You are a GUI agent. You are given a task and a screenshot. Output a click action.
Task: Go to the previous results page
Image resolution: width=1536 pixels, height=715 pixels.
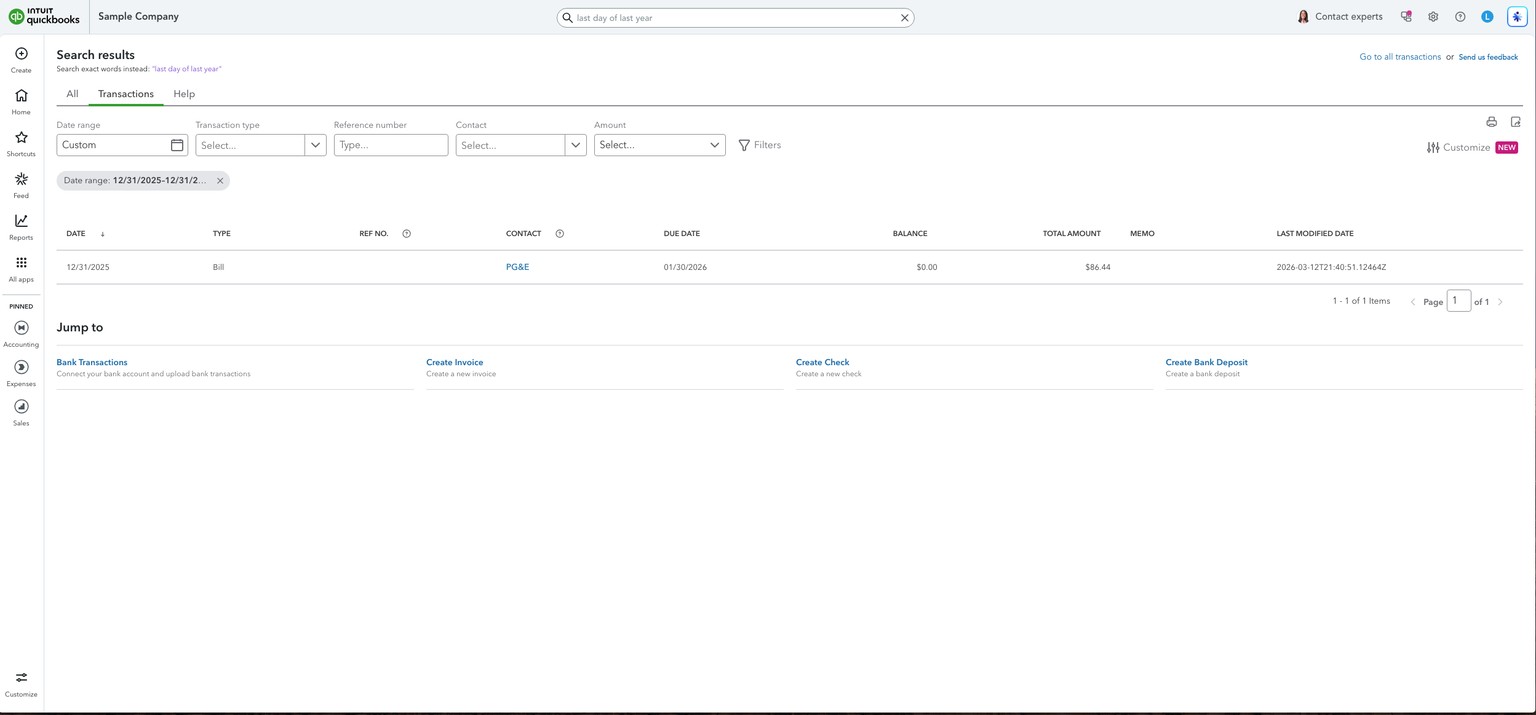pyautogui.click(x=1413, y=302)
